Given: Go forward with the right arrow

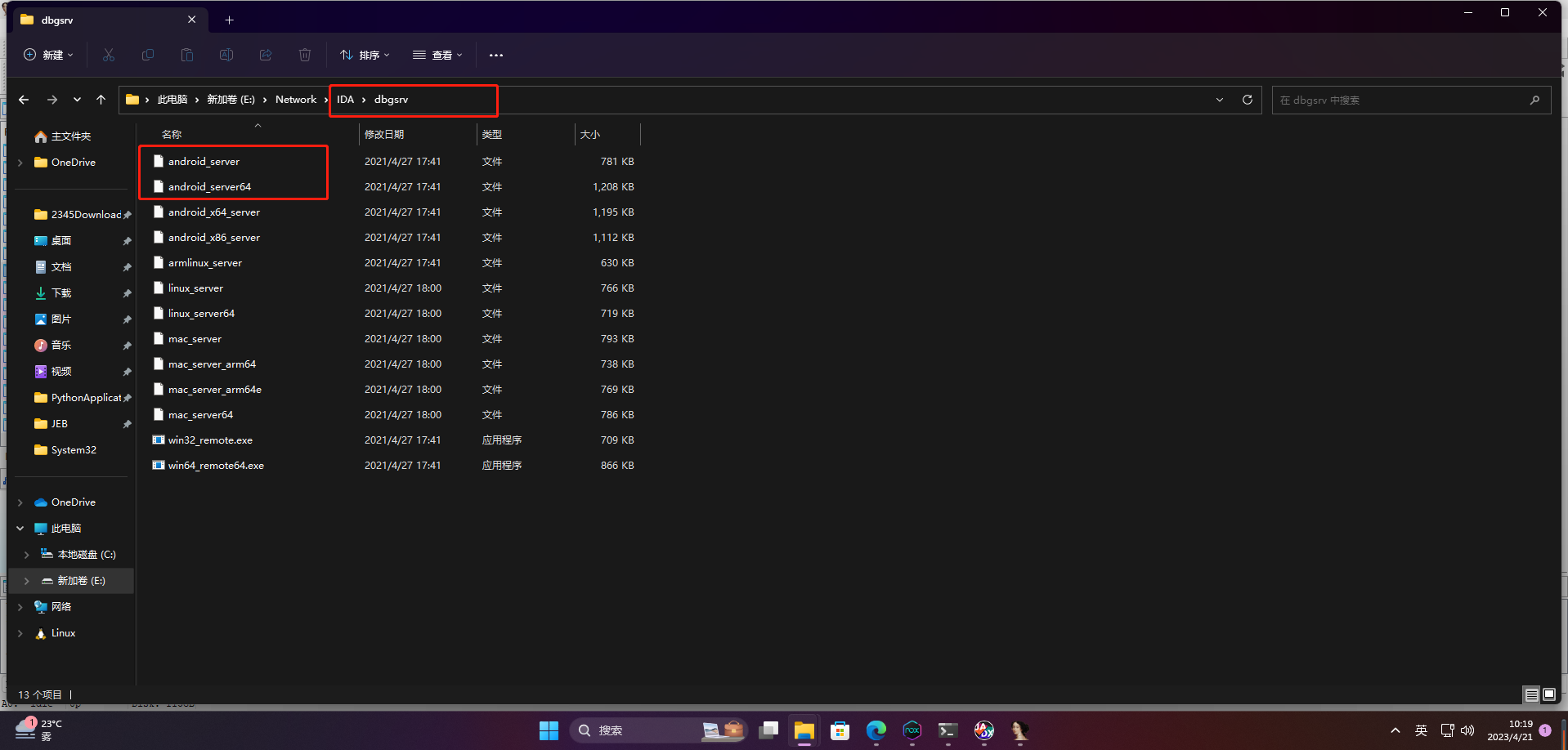Looking at the screenshot, I should pyautogui.click(x=52, y=100).
